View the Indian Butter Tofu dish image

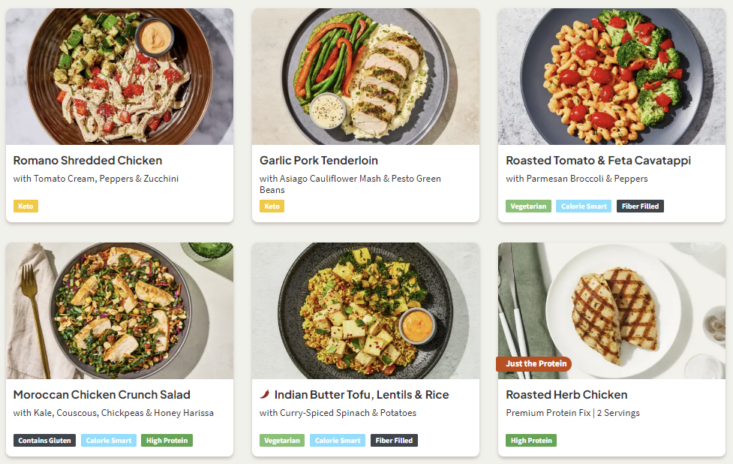tap(365, 310)
